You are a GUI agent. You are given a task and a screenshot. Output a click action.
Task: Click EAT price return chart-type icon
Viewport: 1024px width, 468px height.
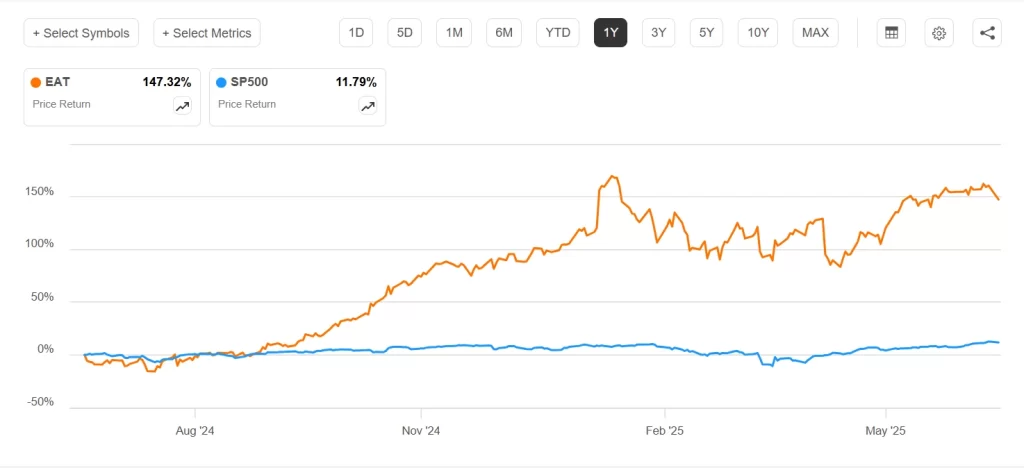pyautogui.click(x=182, y=106)
